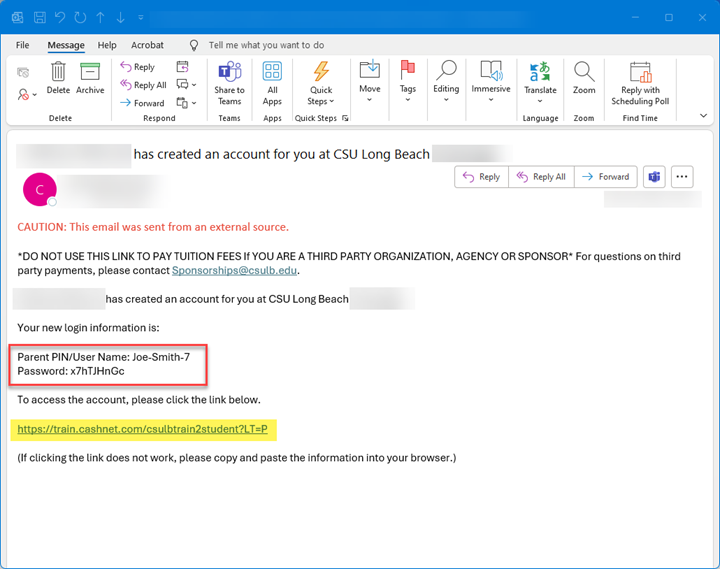This screenshot has height=569, width=720.
Task: Click the Reply with Meeting icon
Action: coord(182,67)
